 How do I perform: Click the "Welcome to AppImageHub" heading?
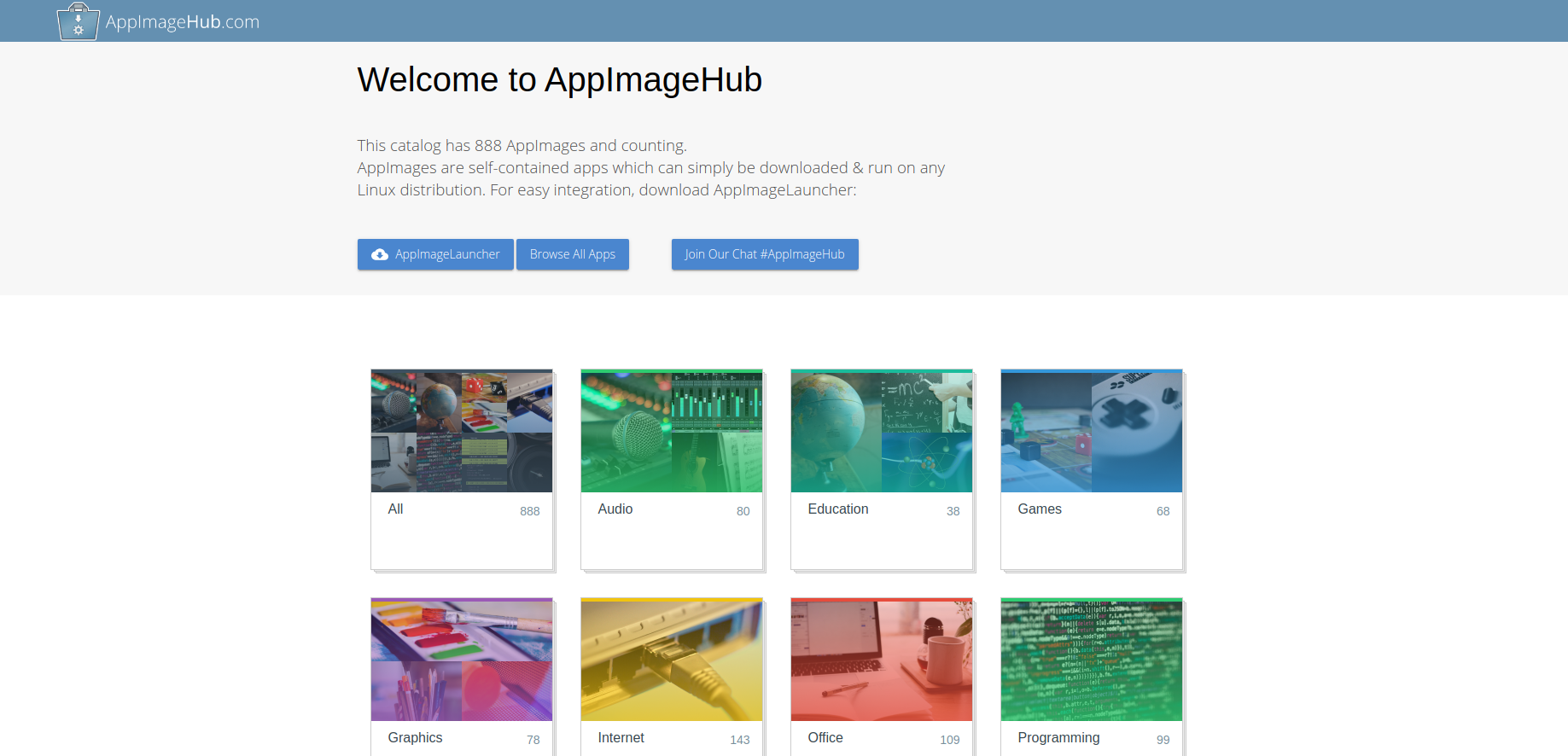click(560, 80)
